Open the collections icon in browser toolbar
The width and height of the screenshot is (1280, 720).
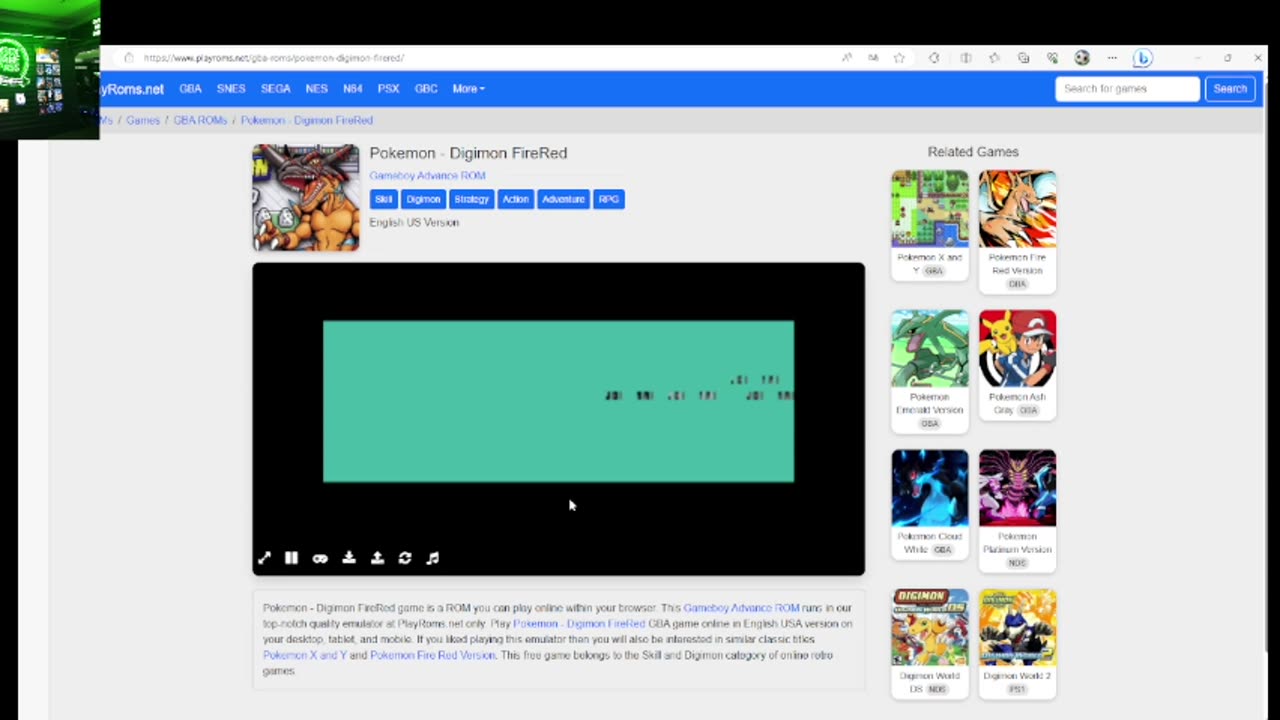(x=1023, y=58)
